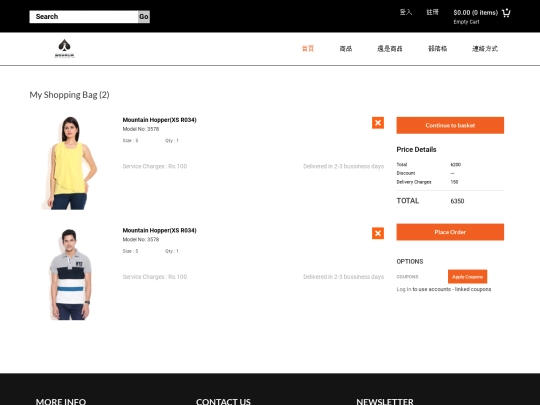This screenshot has height=405, width=540.
Task: Click the NEWSLETTER footer heading
Action: pyautogui.click(x=385, y=402)
